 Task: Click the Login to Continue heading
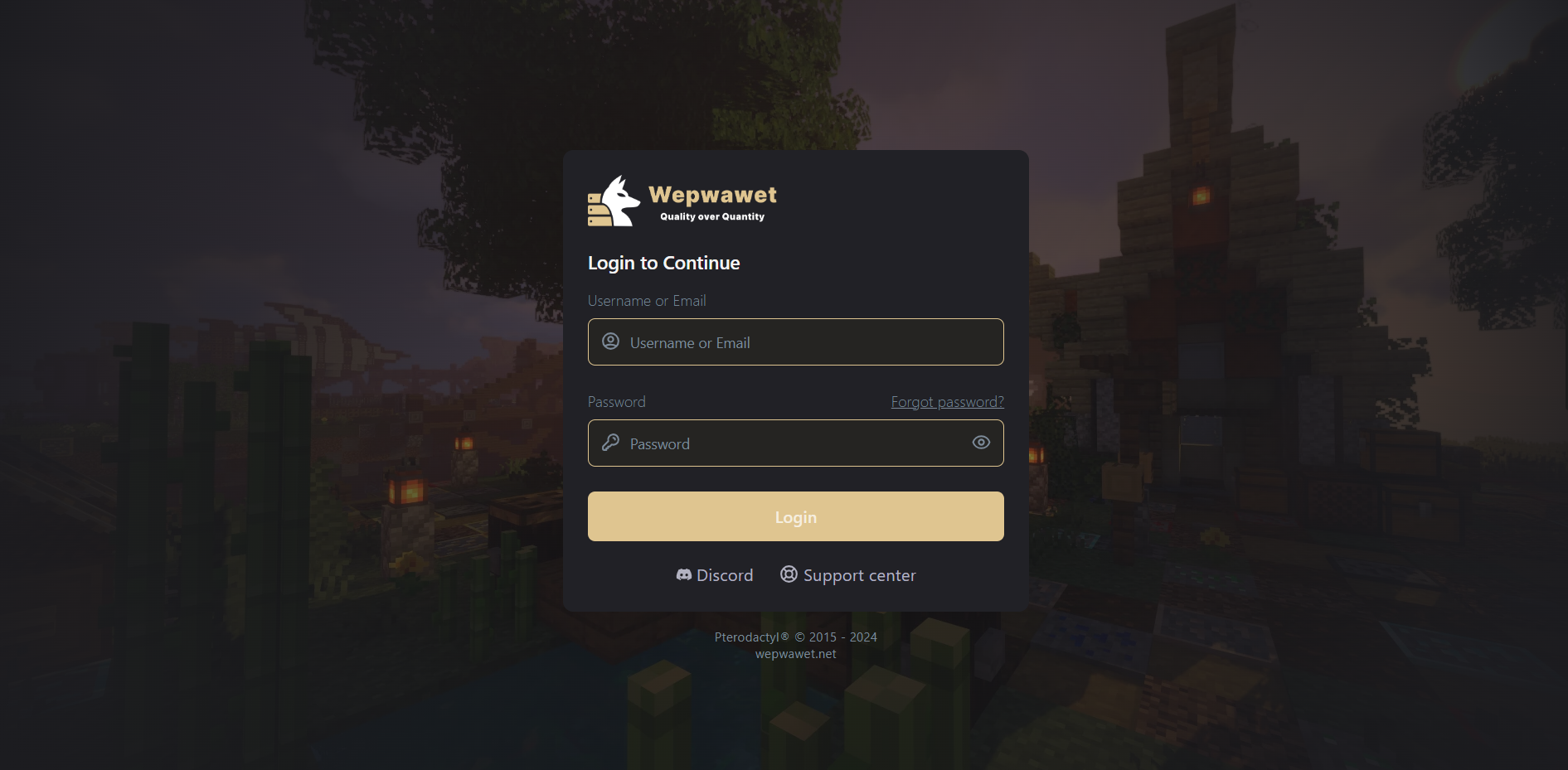pos(664,263)
